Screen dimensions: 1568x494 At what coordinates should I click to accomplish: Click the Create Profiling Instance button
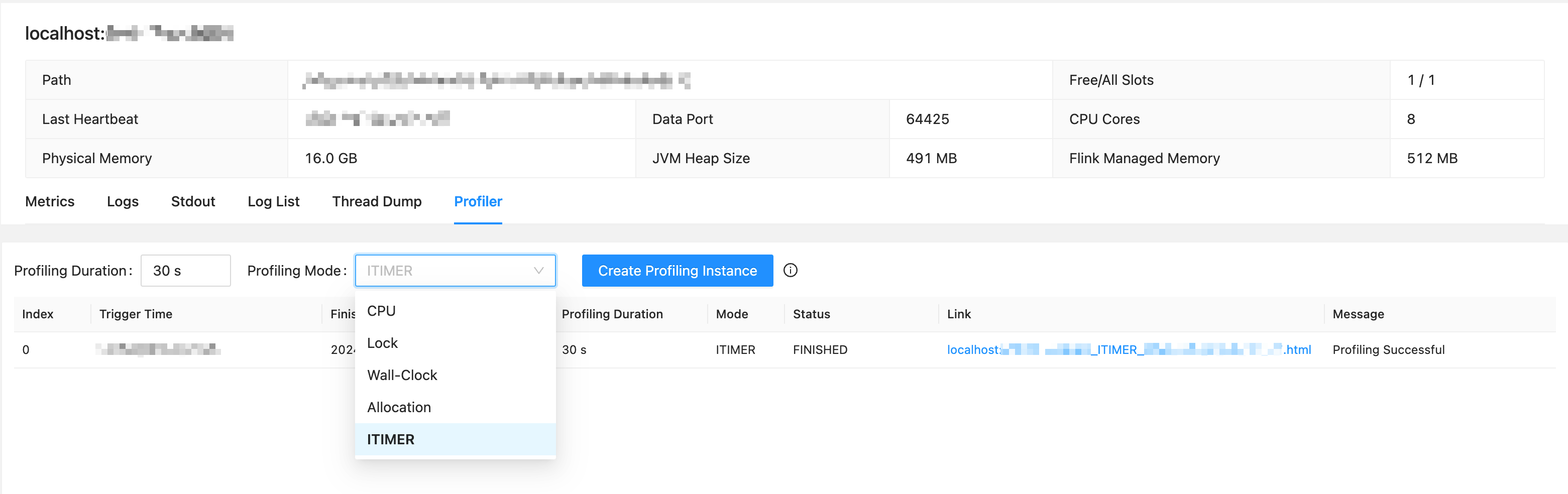[677, 270]
